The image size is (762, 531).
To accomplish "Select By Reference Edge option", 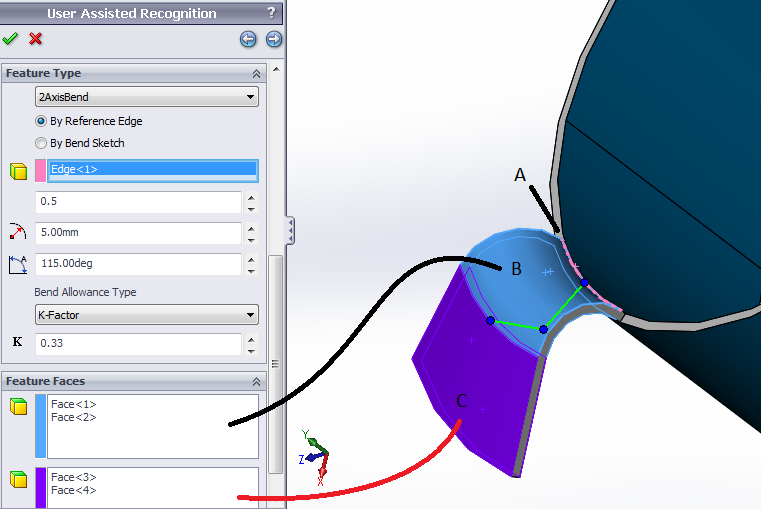I will (42, 121).
